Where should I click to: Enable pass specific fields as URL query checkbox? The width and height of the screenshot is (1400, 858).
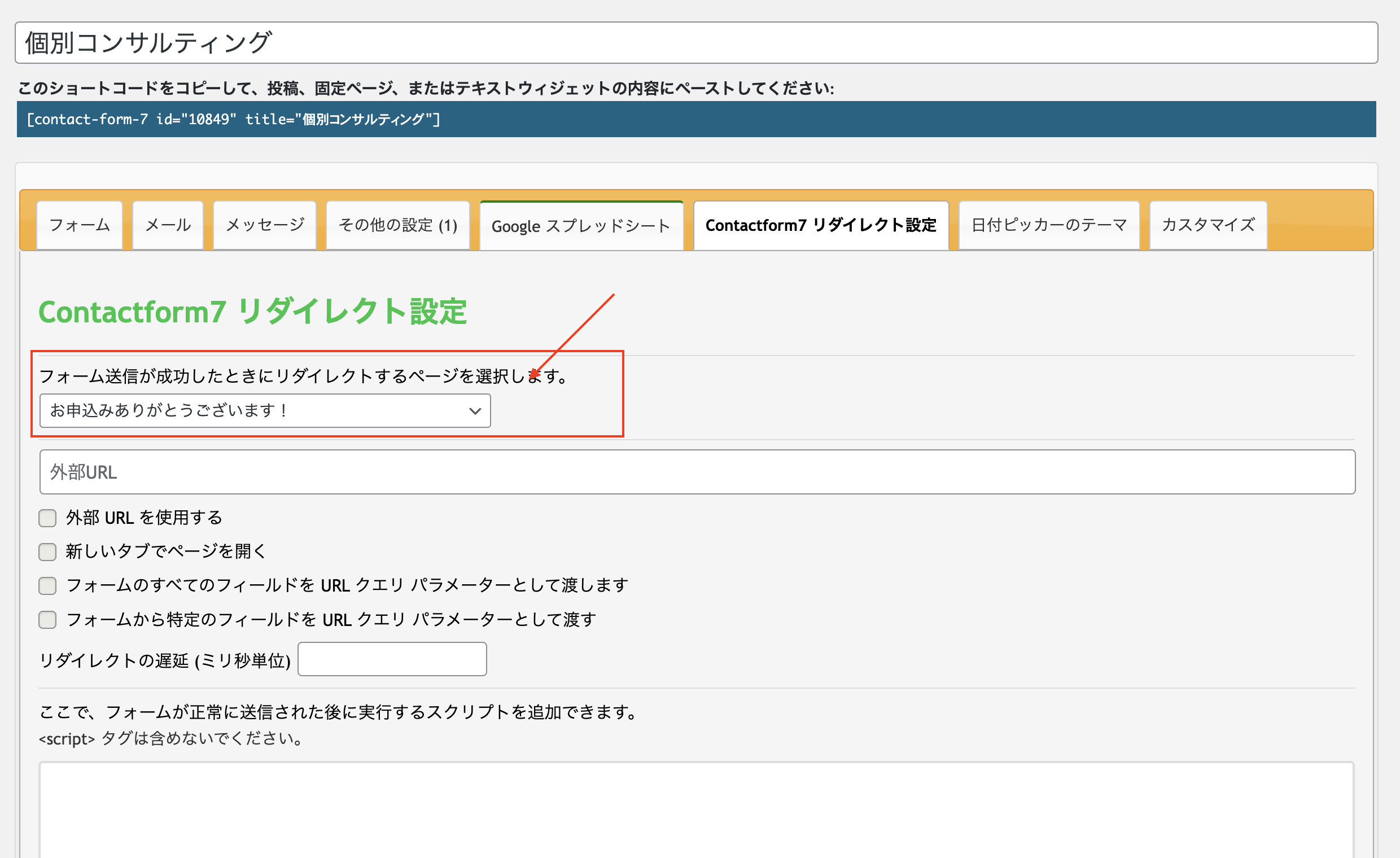click(x=48, y=619)
